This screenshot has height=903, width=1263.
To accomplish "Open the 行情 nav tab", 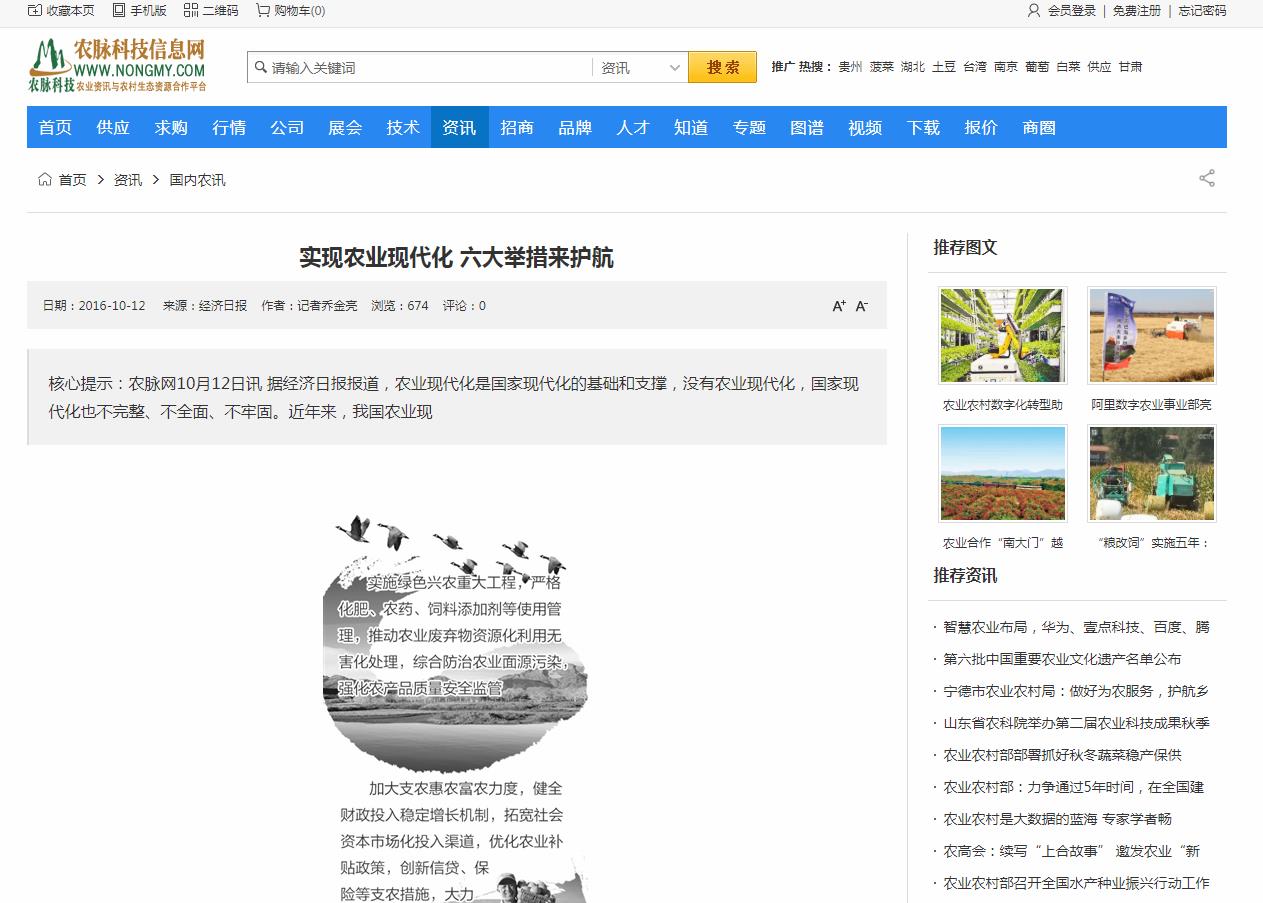I will pyautogui.click(x=229, y=127).
